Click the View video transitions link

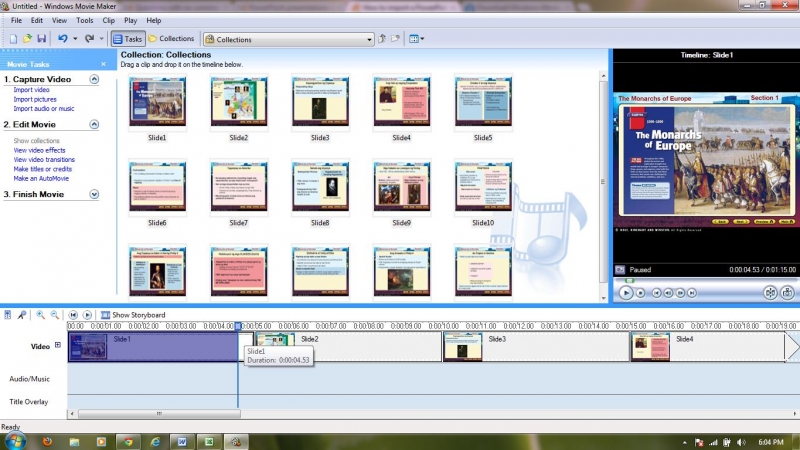[44, 159]
